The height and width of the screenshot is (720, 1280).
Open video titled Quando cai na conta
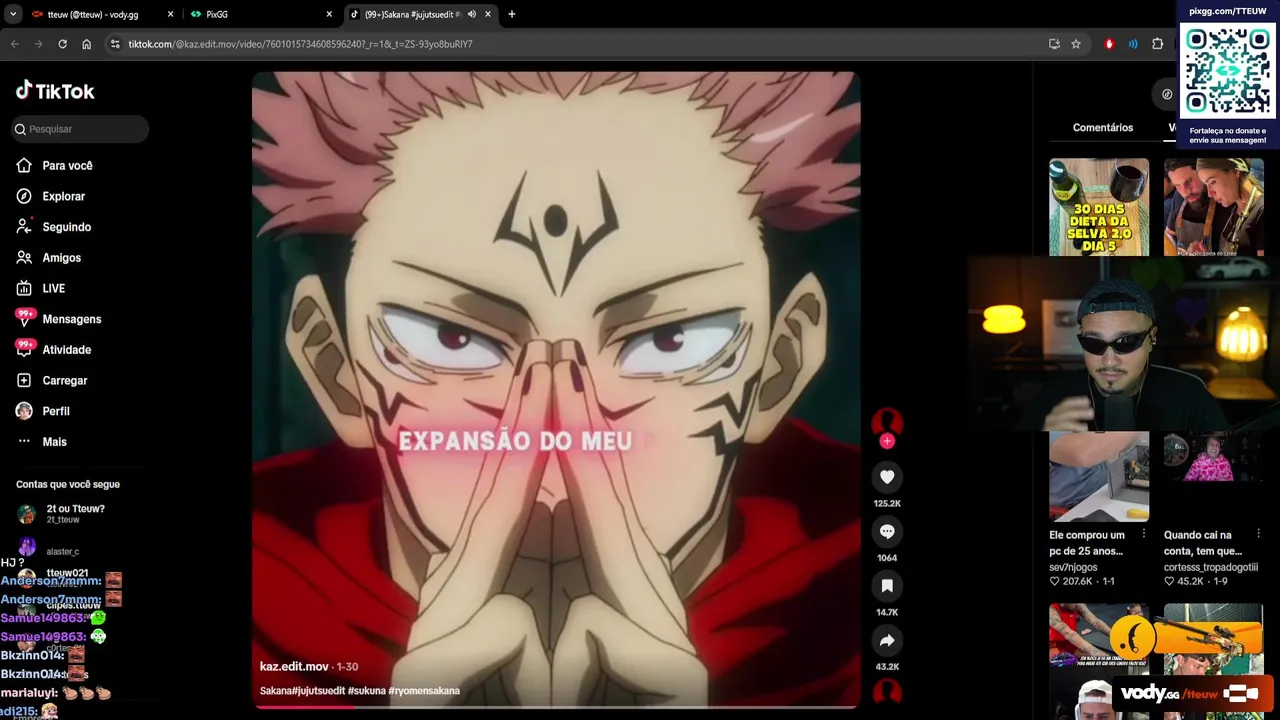pos(1204,543)
